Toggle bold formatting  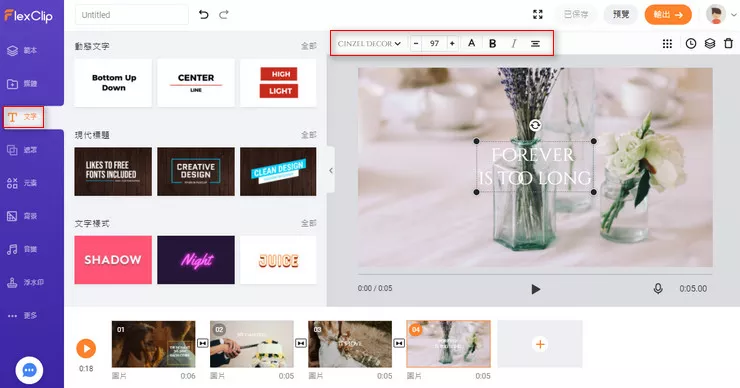(x=492, y=43)
